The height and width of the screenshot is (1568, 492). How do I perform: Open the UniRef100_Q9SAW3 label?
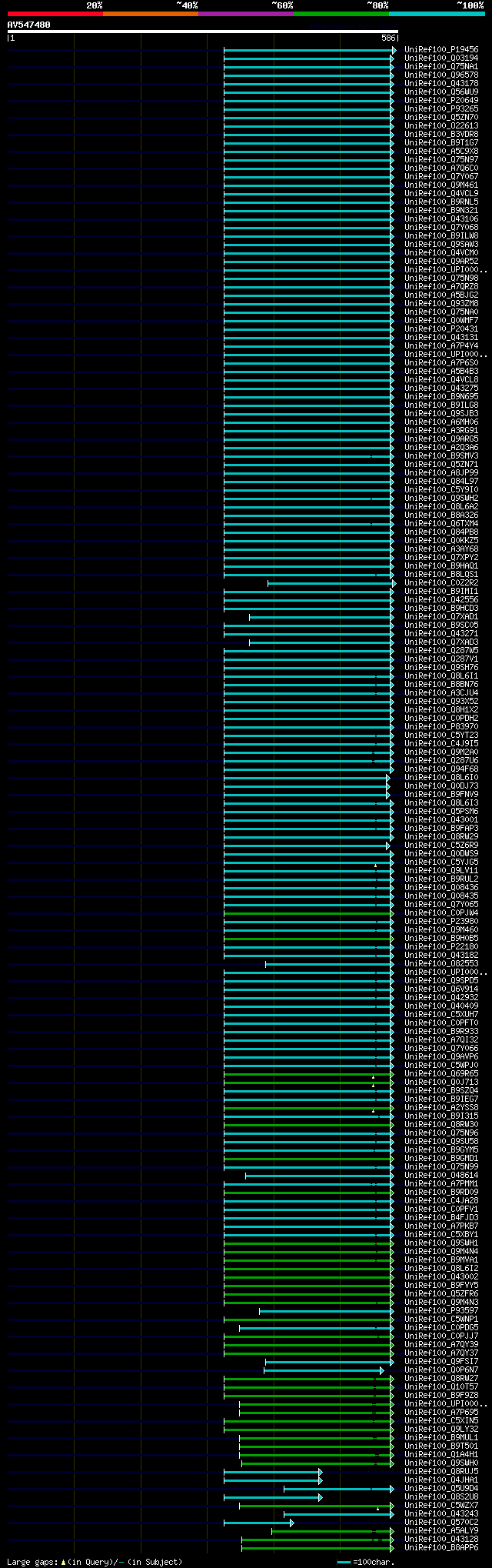click(x=441, y=245)
